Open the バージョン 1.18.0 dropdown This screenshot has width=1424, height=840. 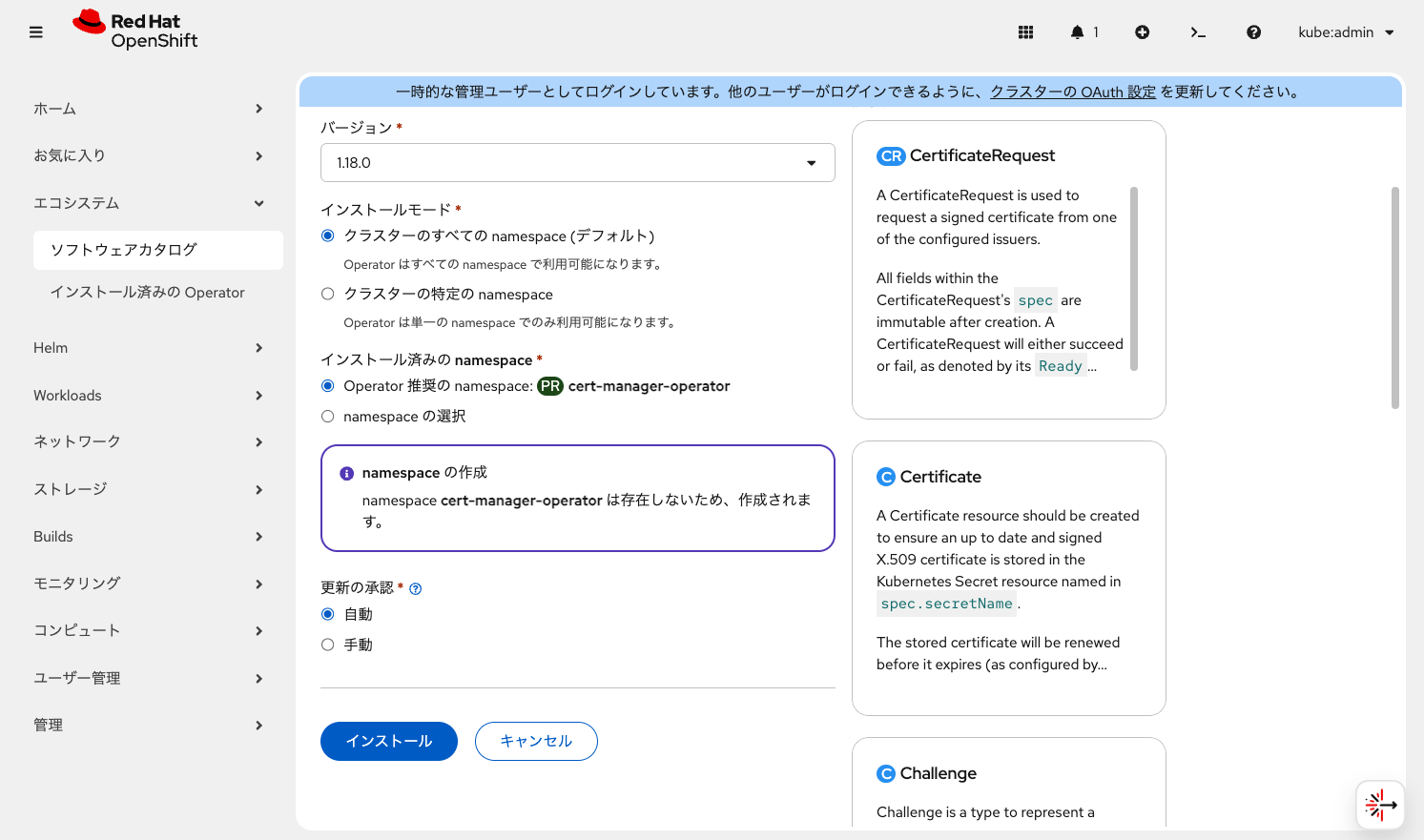(x=577, y=162)
